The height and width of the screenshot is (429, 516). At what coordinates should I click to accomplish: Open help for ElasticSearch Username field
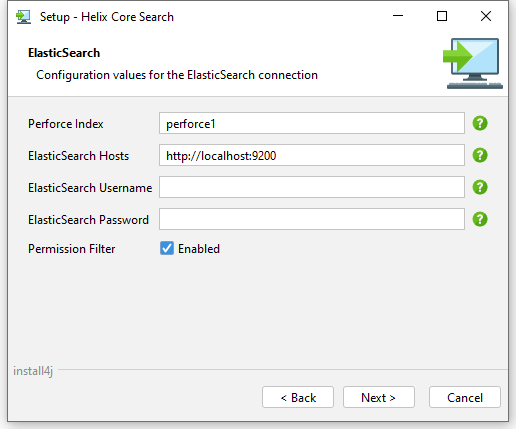tap(480, 187)
